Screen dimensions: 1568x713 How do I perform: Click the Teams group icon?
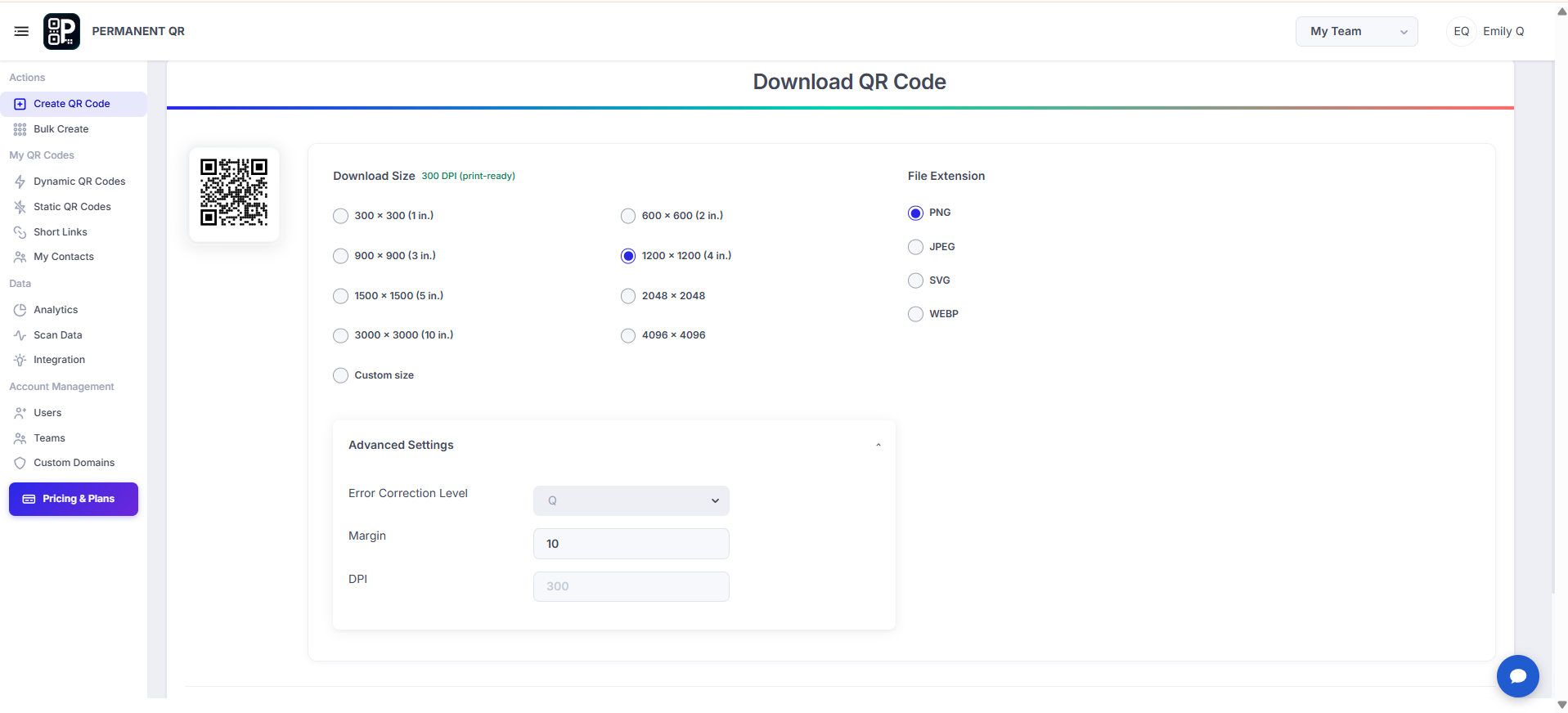[20, 438]
